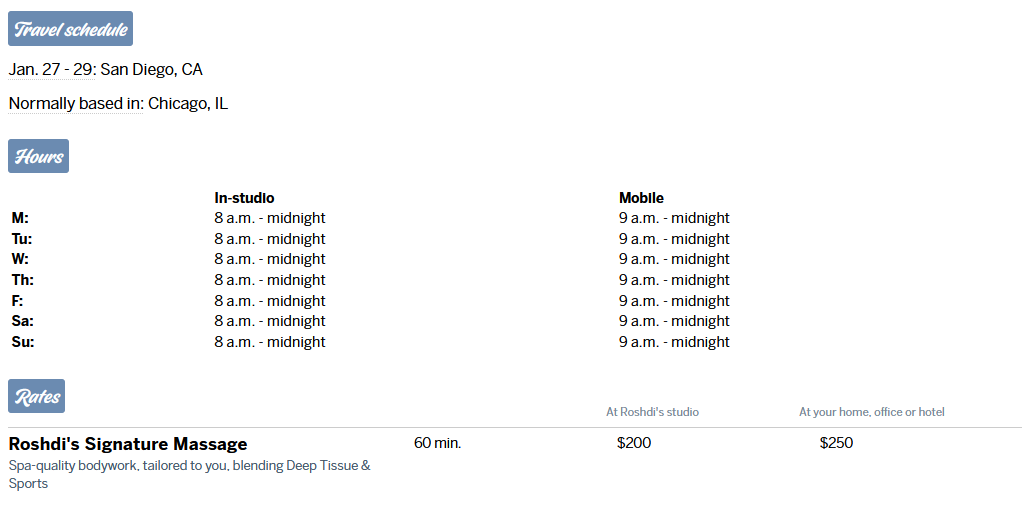Click the Roshdi's Signature Massage title
The width and height of the screenshot is (1025, 516).
click(128, 444)
